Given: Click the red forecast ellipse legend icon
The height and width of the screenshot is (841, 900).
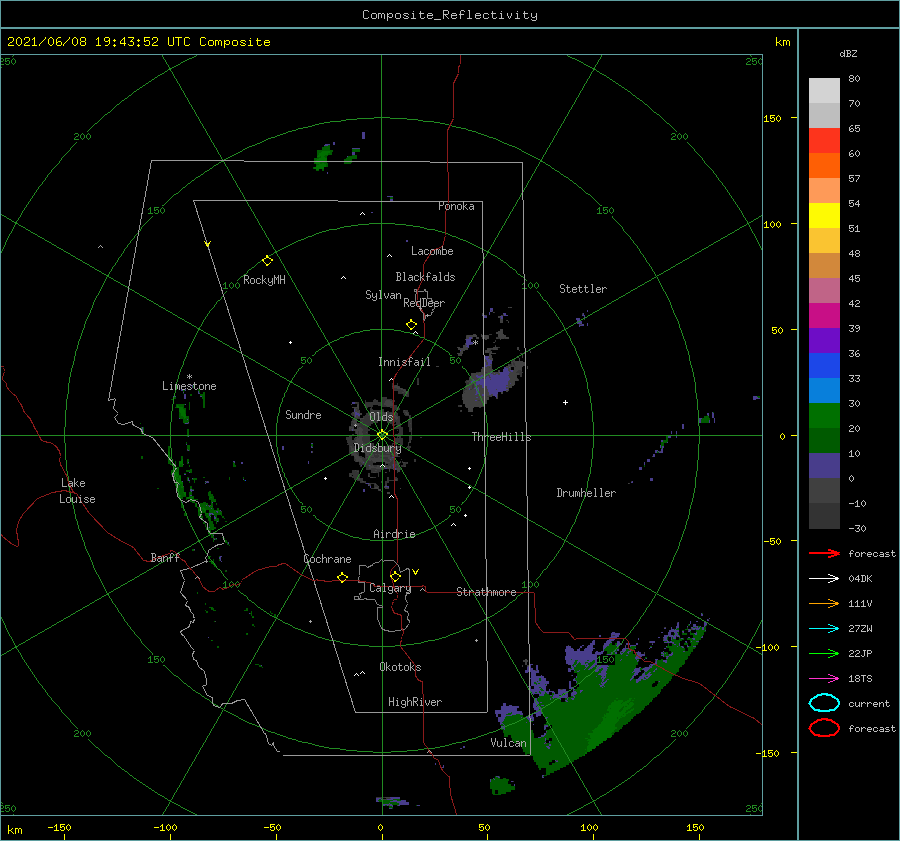Looking at the screenshot, I should 824,728.
